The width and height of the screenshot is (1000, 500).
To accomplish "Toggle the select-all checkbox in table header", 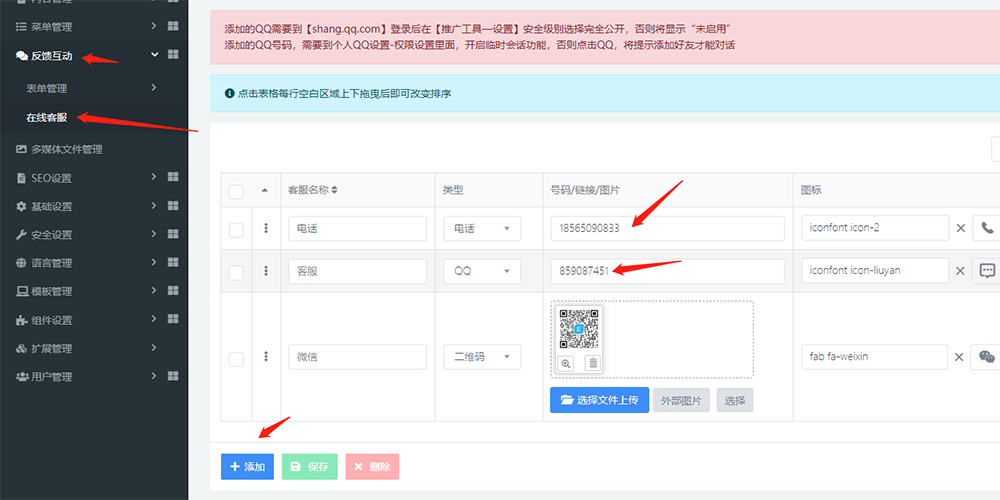I will click(236, 191).
